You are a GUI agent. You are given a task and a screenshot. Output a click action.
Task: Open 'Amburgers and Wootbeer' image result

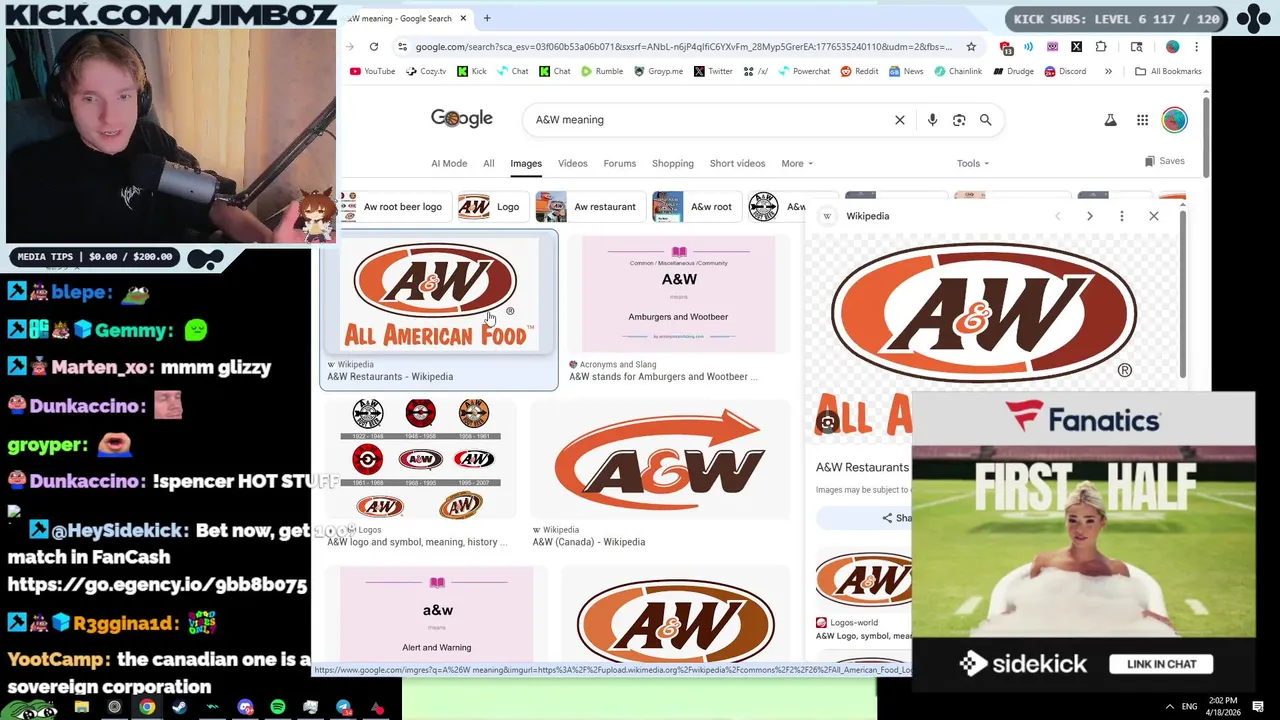click(x=678, y=309)
